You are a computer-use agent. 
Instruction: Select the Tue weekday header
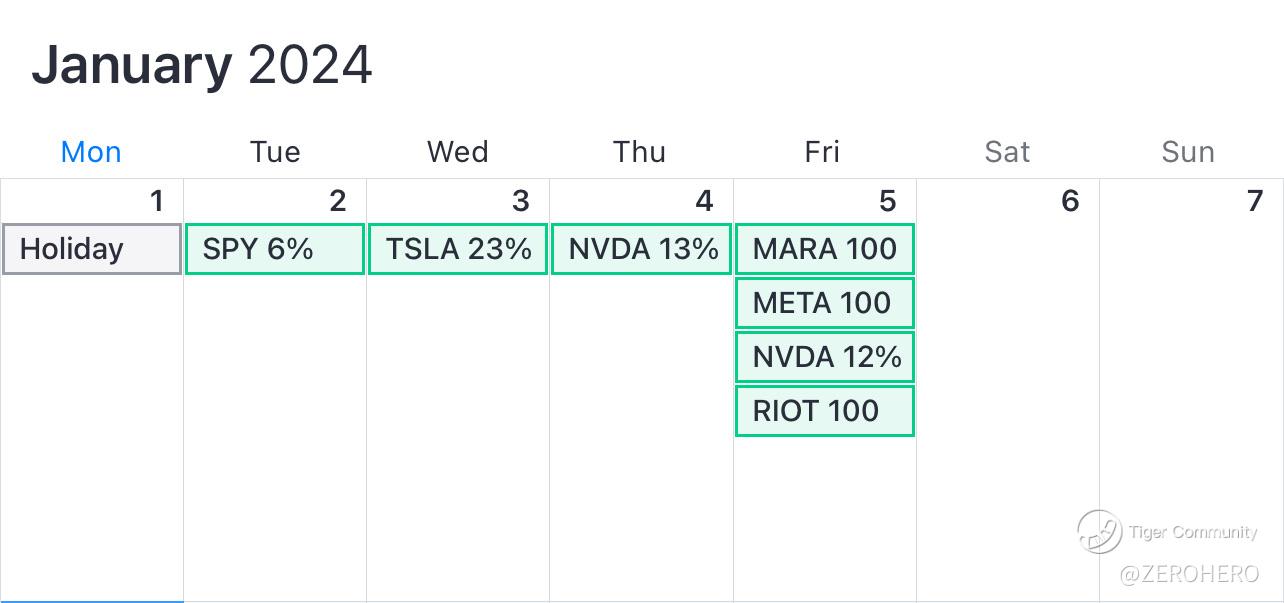click(275, 152)
